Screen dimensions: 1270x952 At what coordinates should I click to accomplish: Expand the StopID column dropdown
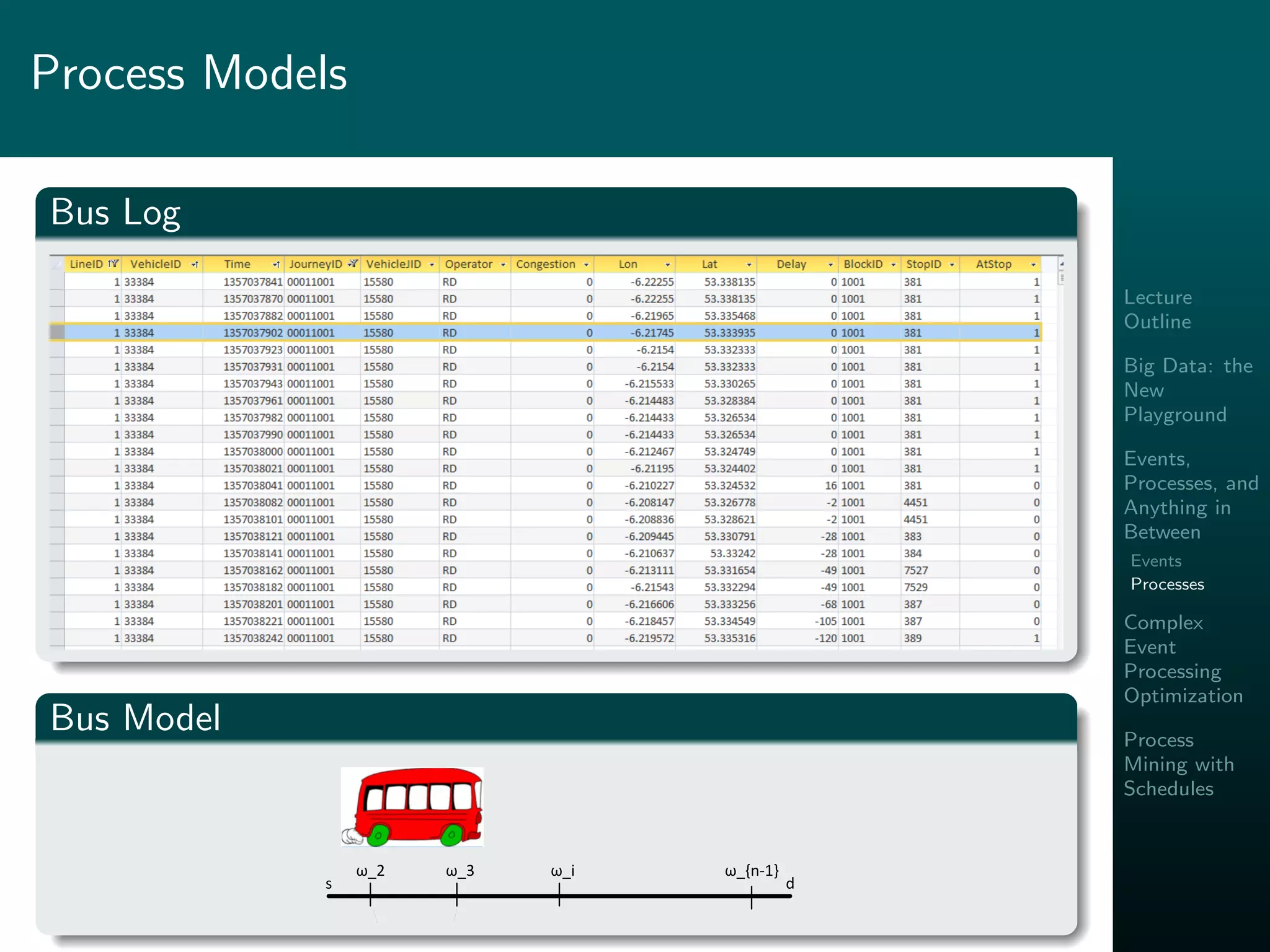pos(952,265)
